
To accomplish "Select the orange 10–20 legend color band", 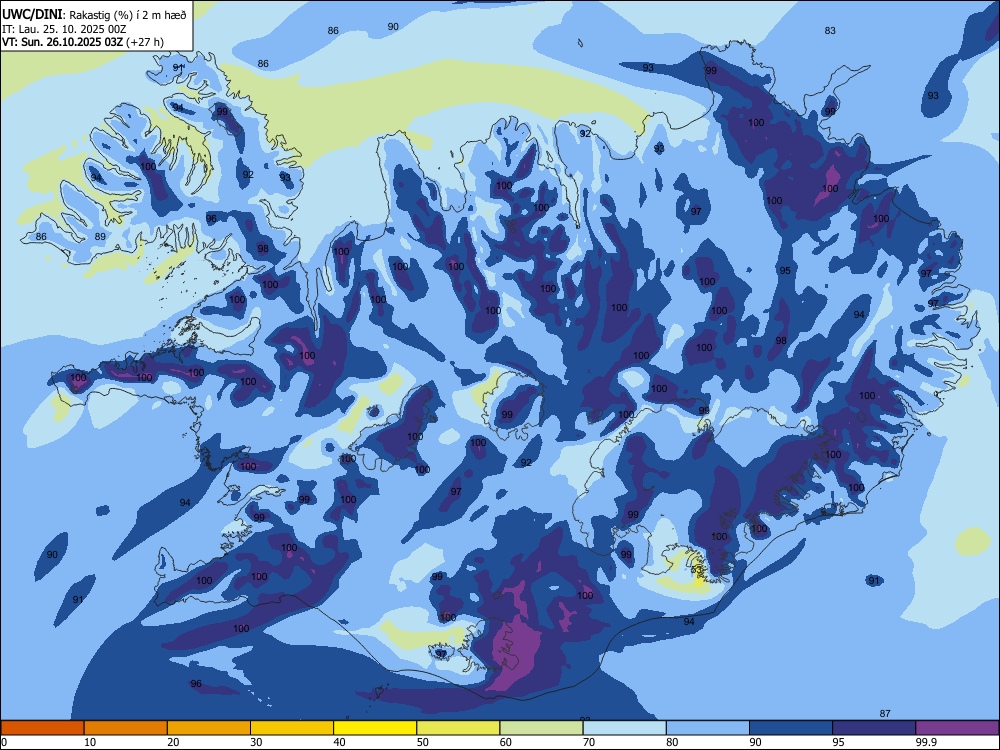I will point(126,728).
